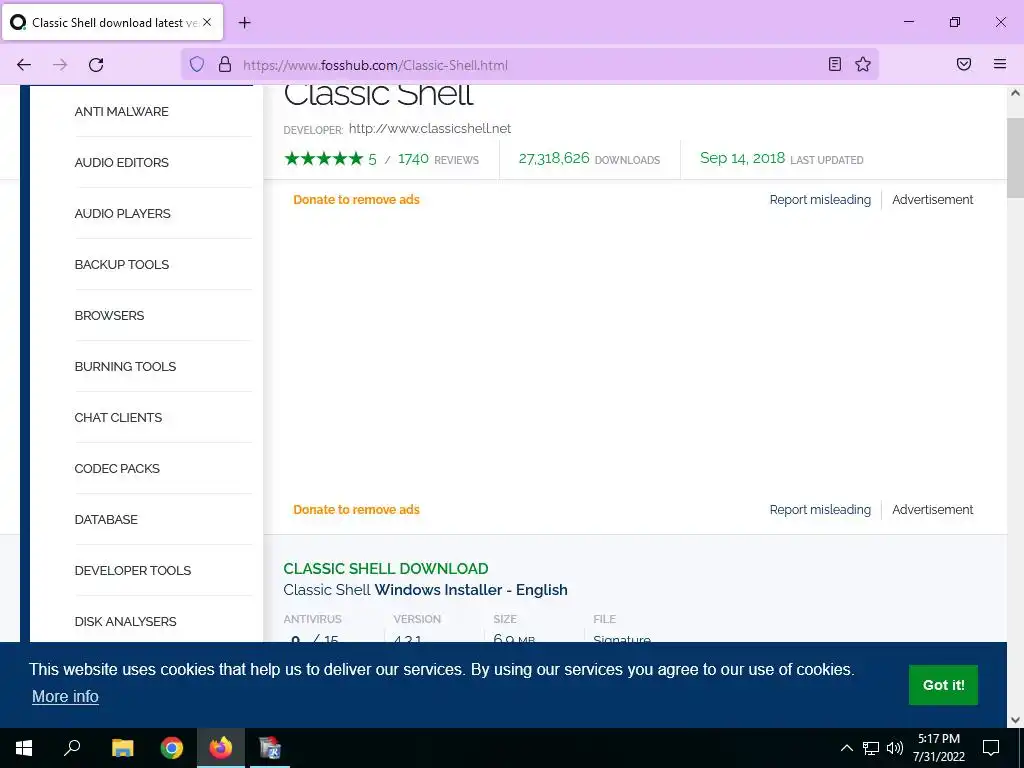Open the Save to Pocket icon
Image resolution: width=1024 pixels, height=768 pixels.
[964, 64]
